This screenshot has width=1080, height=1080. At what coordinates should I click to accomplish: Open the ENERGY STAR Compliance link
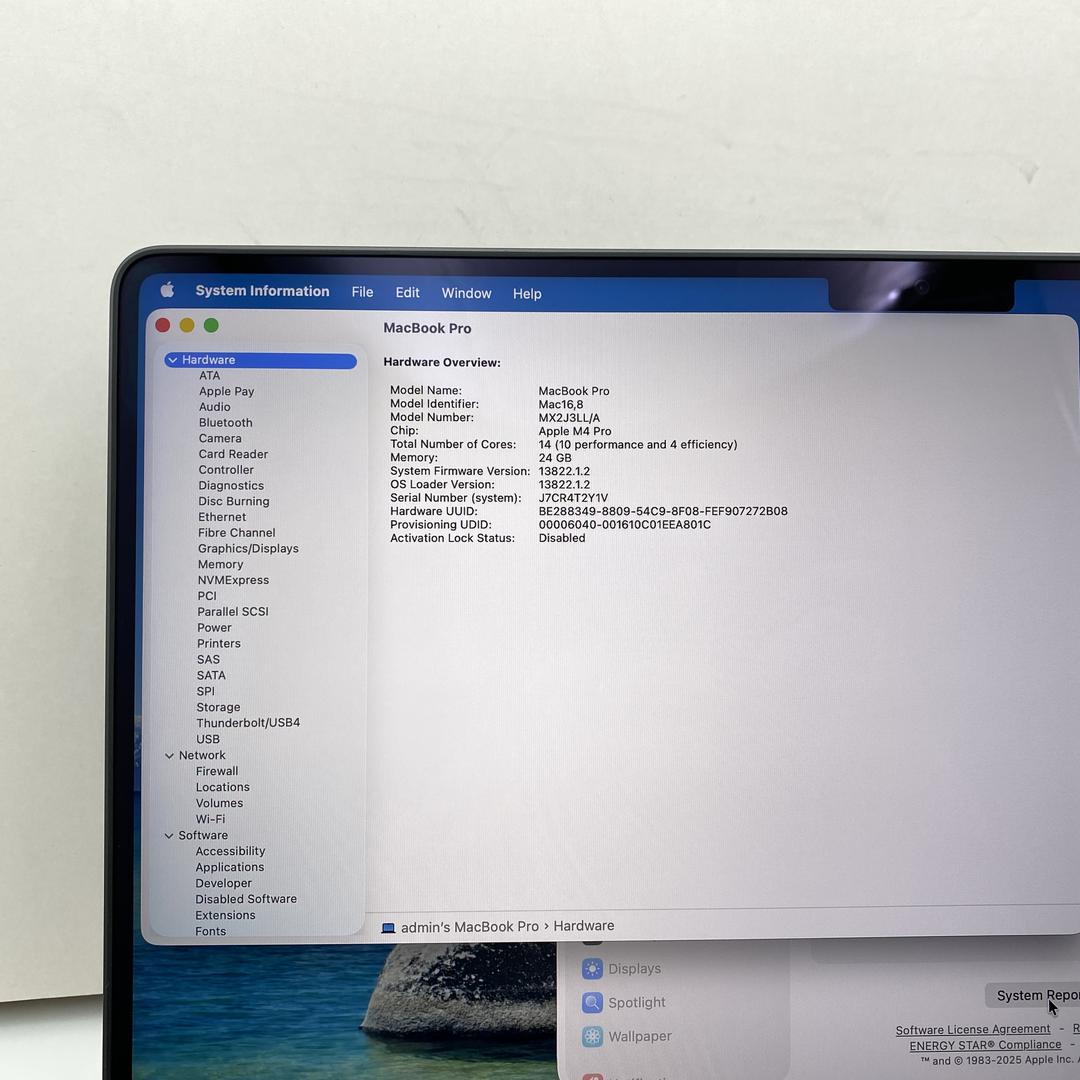[x=985, y=1045]
